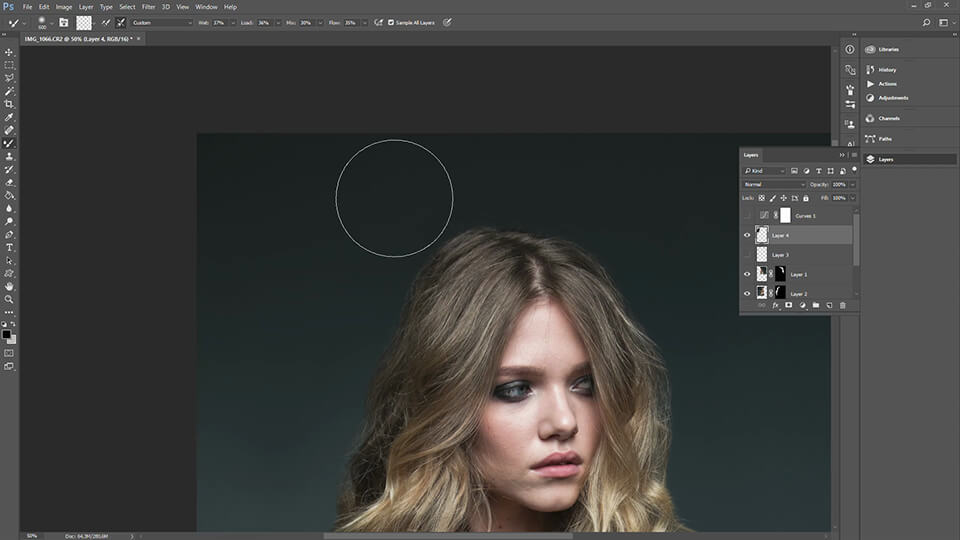The image size is (960, 540).
Task: Create a new layer icon
Action: 829,305
